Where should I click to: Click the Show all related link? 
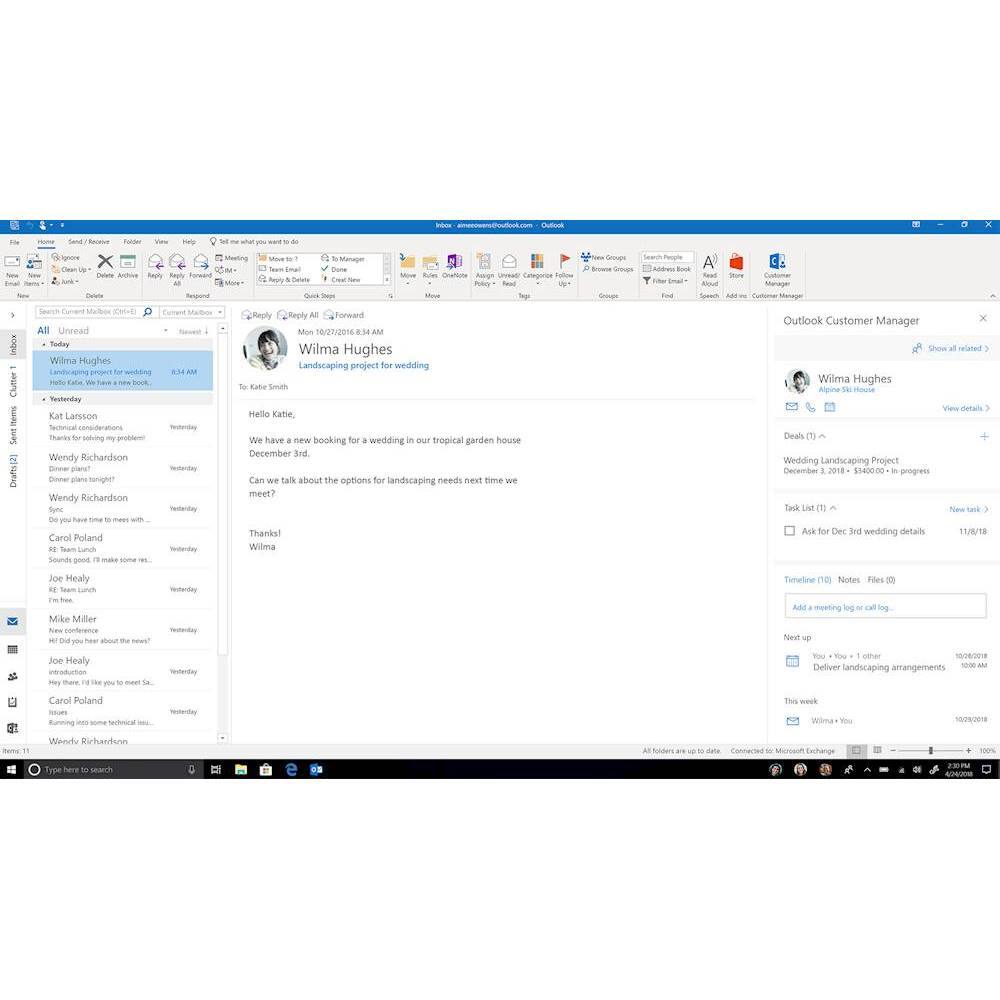click(947, 348)
